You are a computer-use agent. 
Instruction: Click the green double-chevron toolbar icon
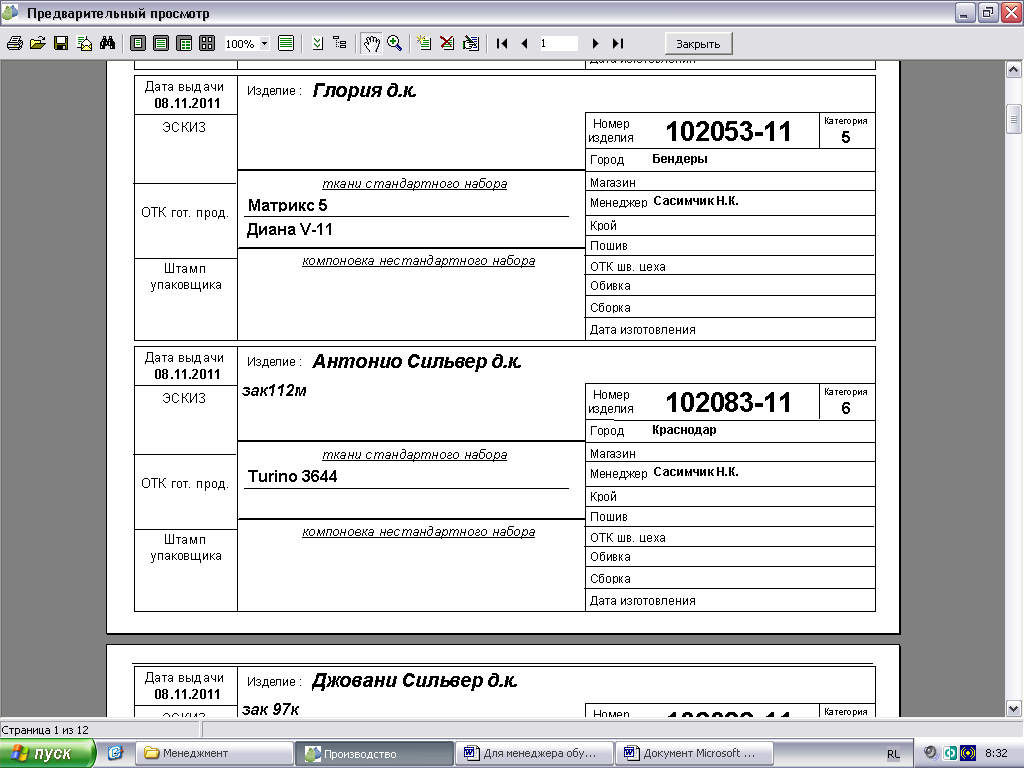click(x=317, y=43)
